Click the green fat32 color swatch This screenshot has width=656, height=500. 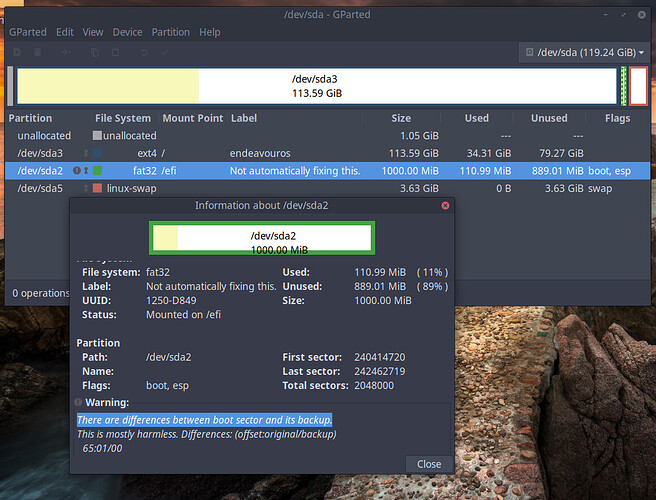(97, 170)
